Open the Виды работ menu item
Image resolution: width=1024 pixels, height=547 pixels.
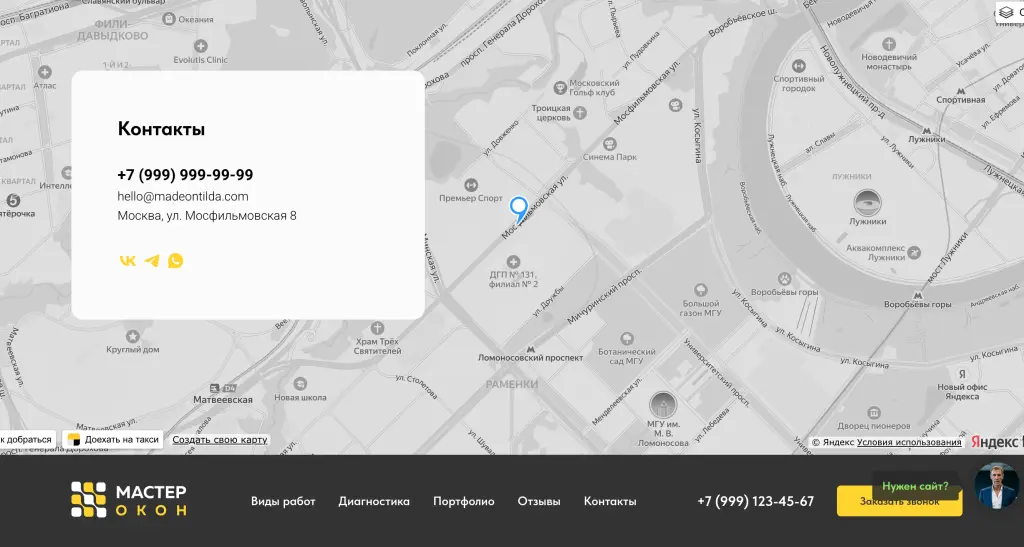[x=283, y=501]
